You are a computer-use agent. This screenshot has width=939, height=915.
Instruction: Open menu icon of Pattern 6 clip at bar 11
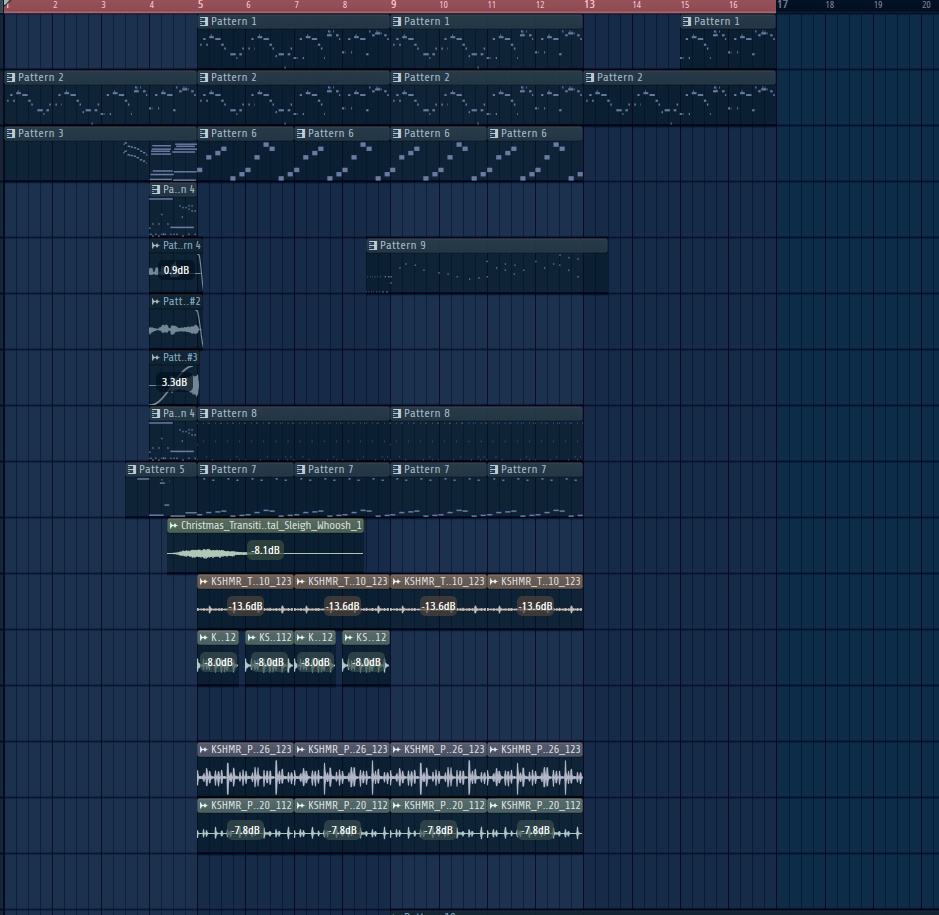(493, 134)
